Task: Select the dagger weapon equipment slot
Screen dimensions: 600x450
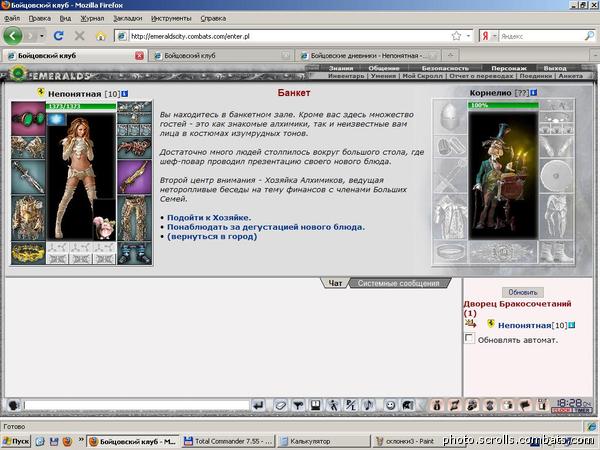Action: point(28,177)
